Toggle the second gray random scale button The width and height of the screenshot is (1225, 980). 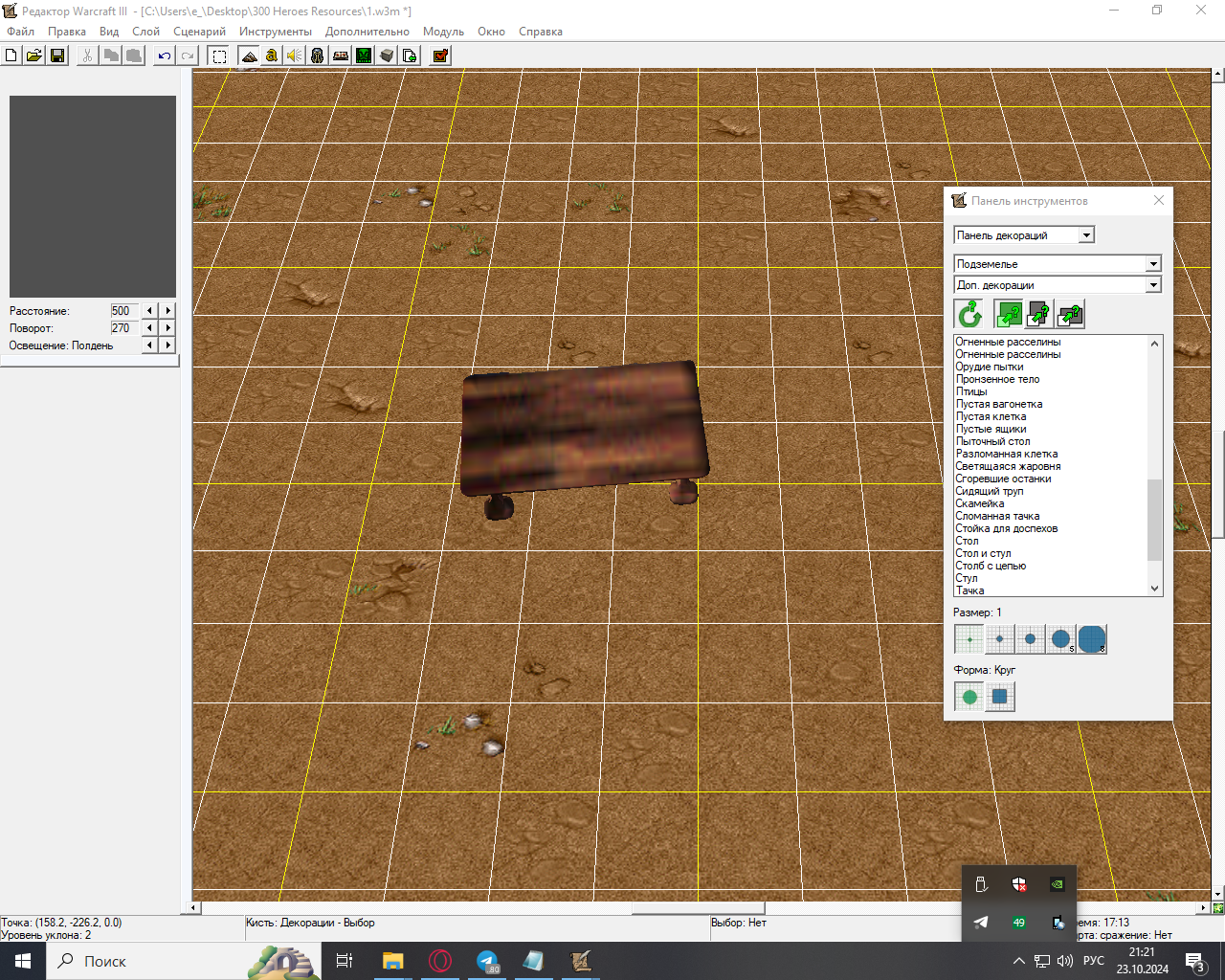(1039, 314)
